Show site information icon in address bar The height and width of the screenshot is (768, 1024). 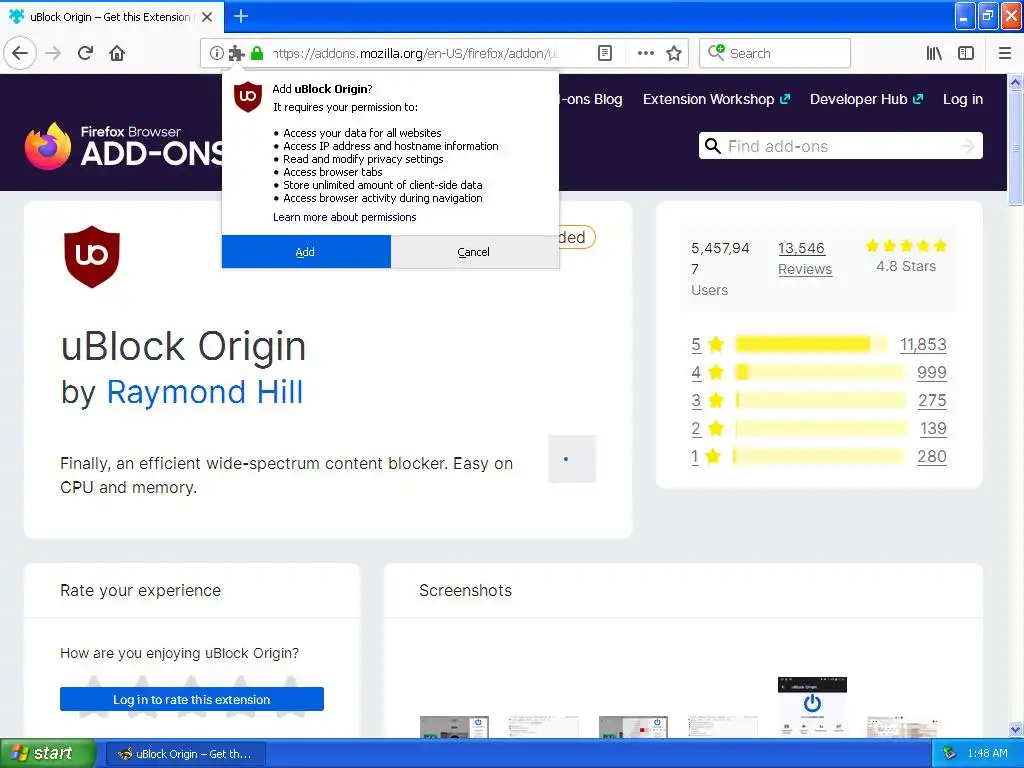216,53
